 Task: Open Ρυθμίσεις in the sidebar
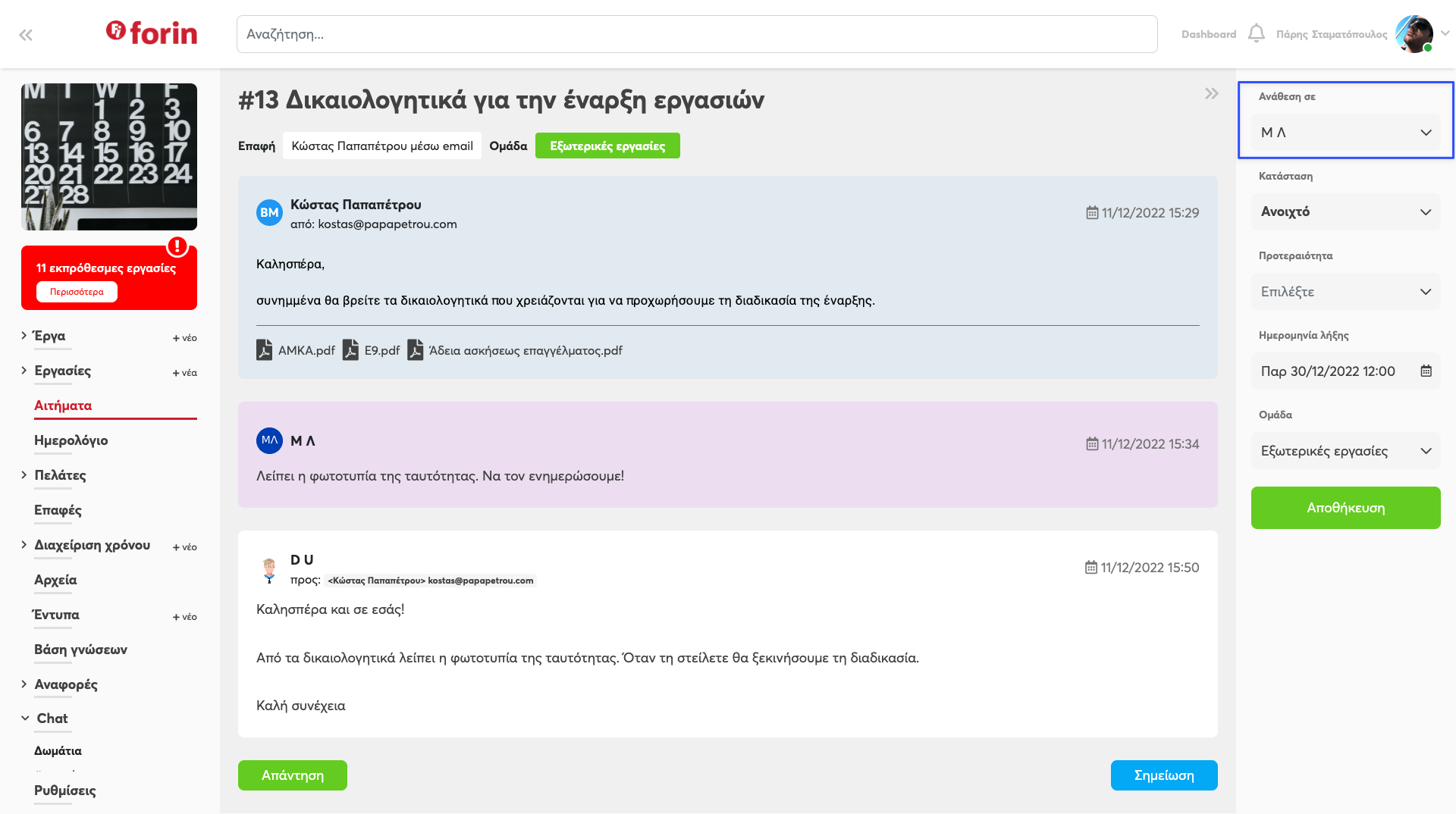[65, 791]
